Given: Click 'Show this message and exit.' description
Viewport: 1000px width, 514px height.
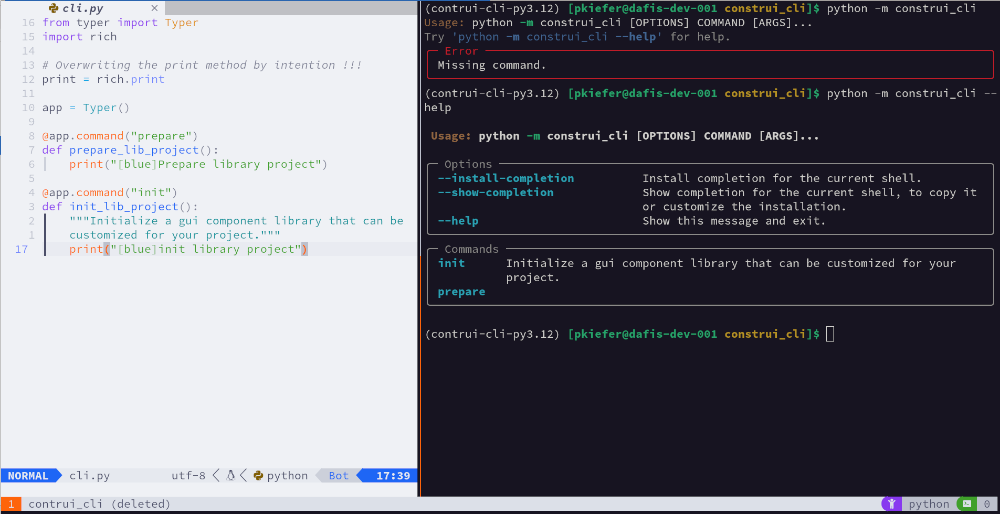Looking at the screenshot, I should point(734,221).
